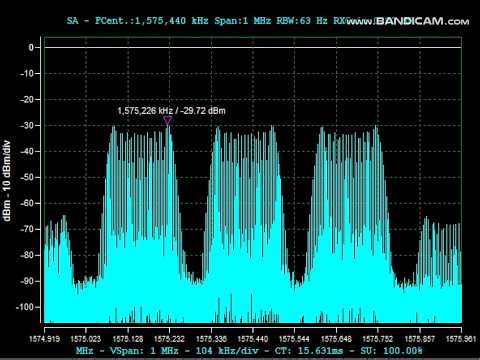Click the 'VSpan: 1 MHz' footer text
The image size is (480, 360).
pyautogui.click(x=144, y=351)
